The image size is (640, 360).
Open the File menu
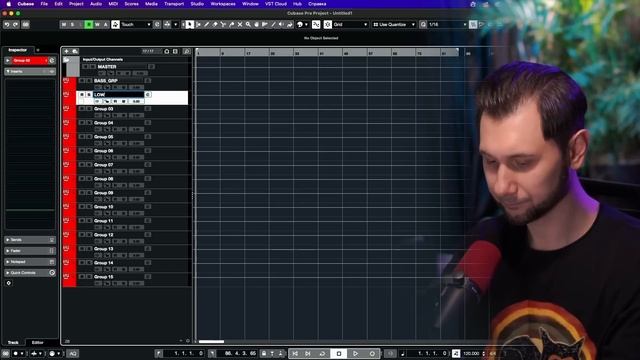pos(44,4)
